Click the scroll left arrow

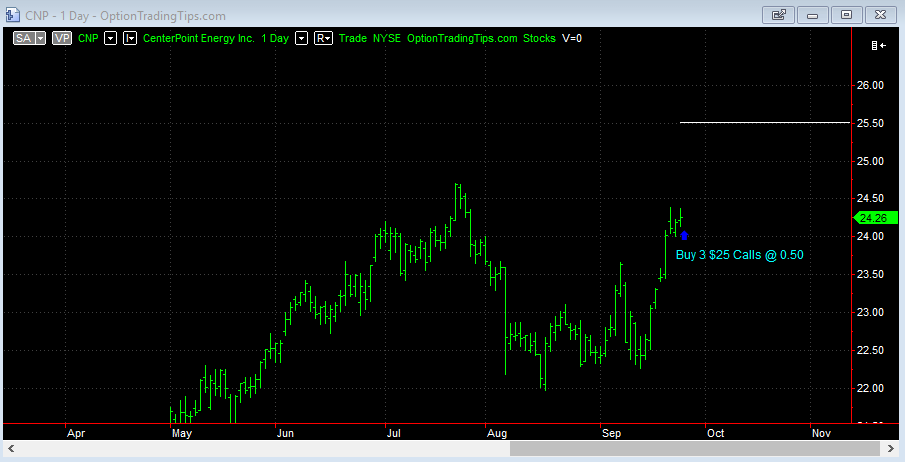tap(10, 448)
